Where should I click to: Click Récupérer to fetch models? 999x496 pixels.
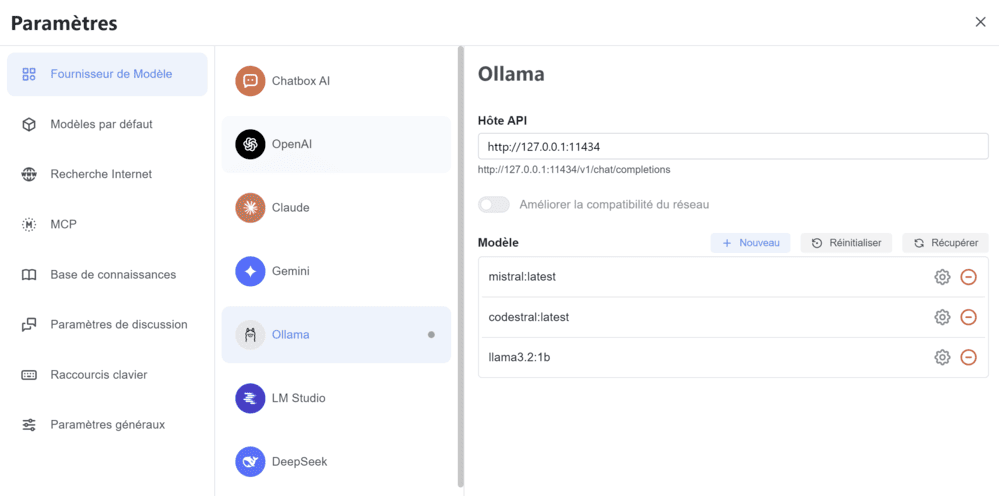point(945,243)
